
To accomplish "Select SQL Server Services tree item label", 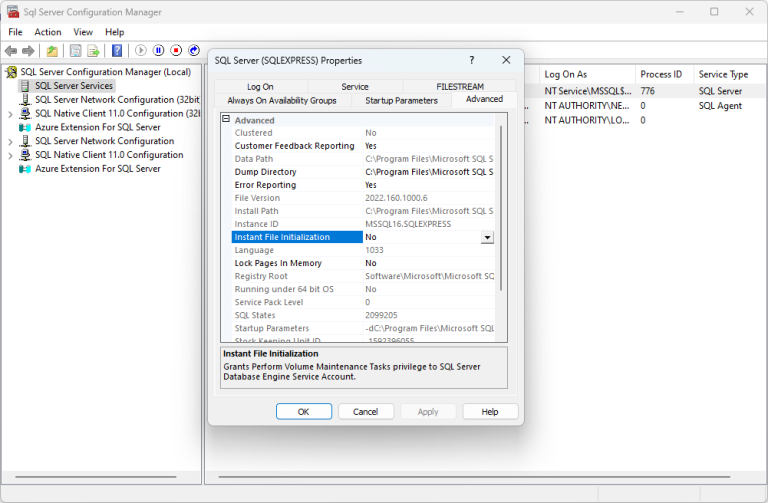I will tap(74, 86).
